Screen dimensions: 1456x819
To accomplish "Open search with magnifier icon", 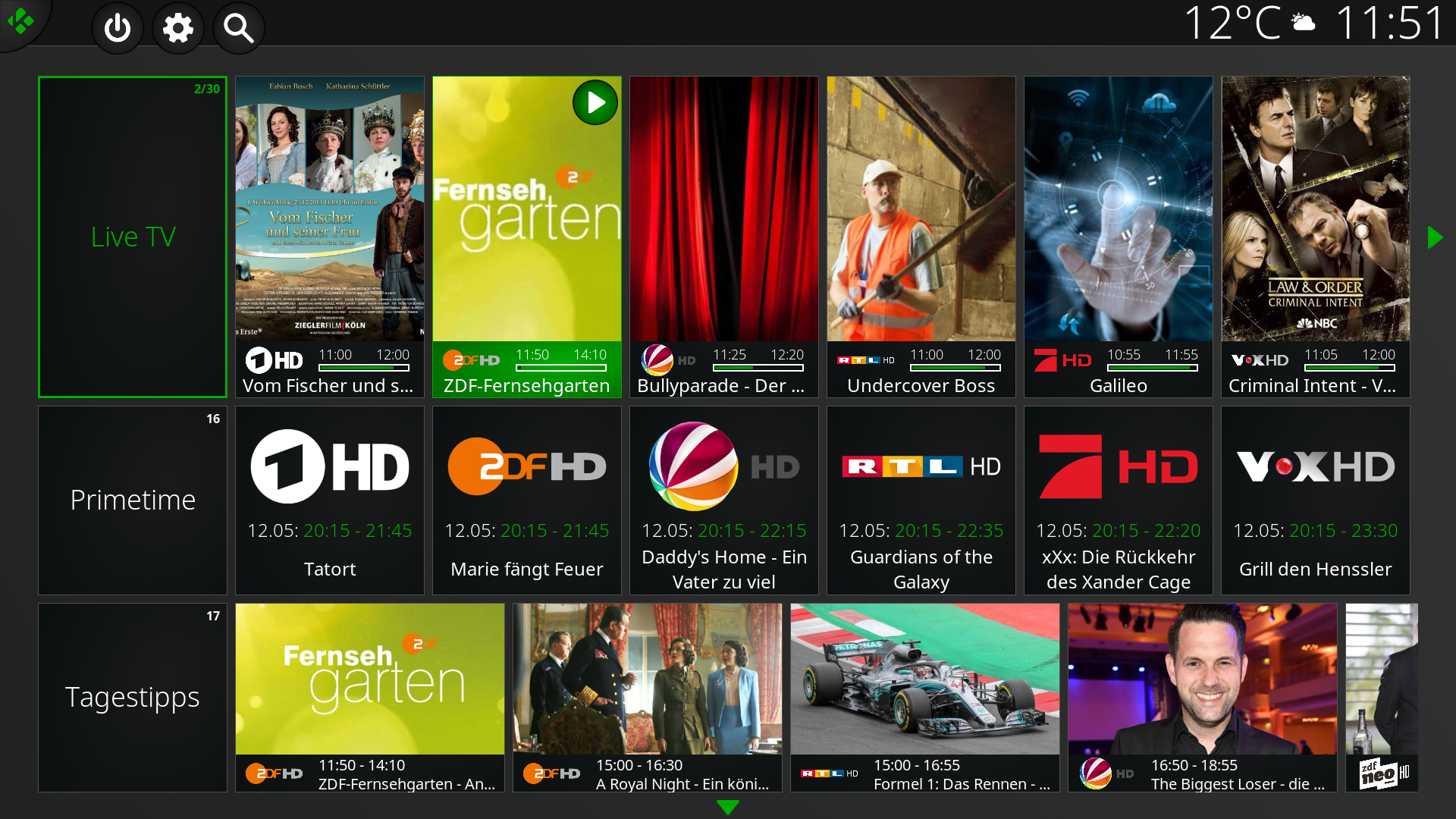I will (x=239, y=29).
